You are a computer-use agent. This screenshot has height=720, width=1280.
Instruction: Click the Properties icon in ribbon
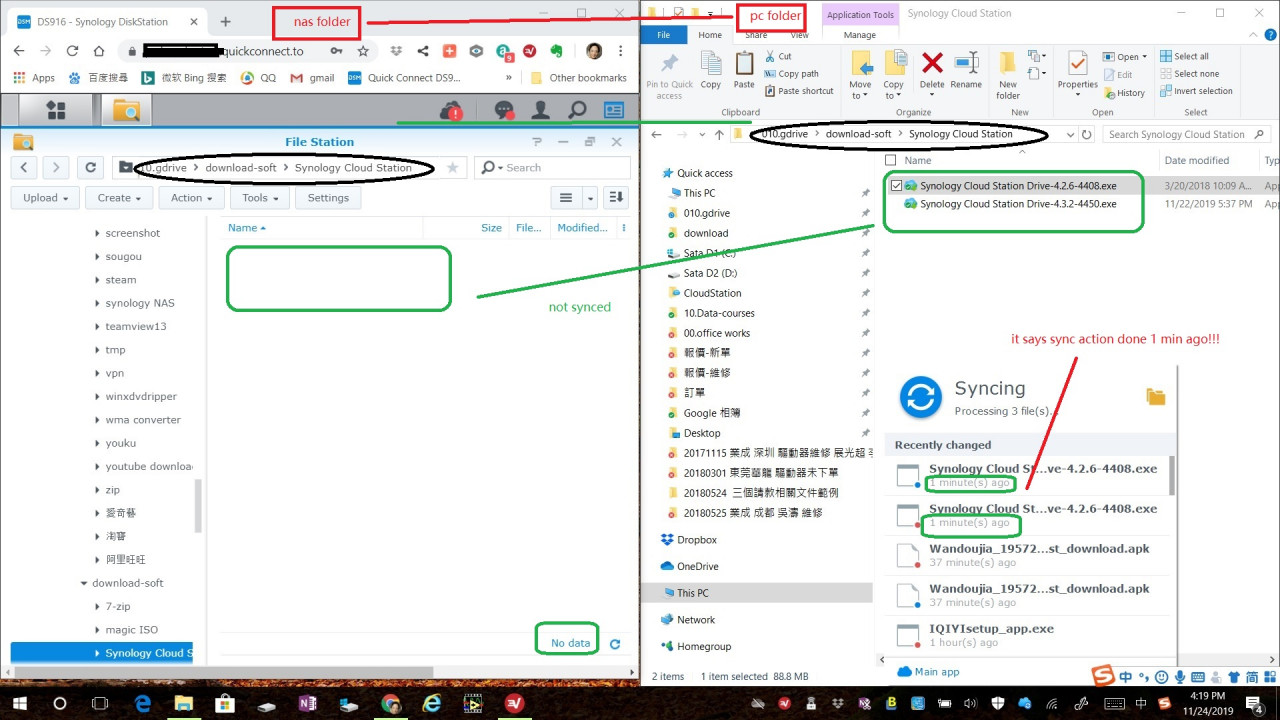(1077, 73)
